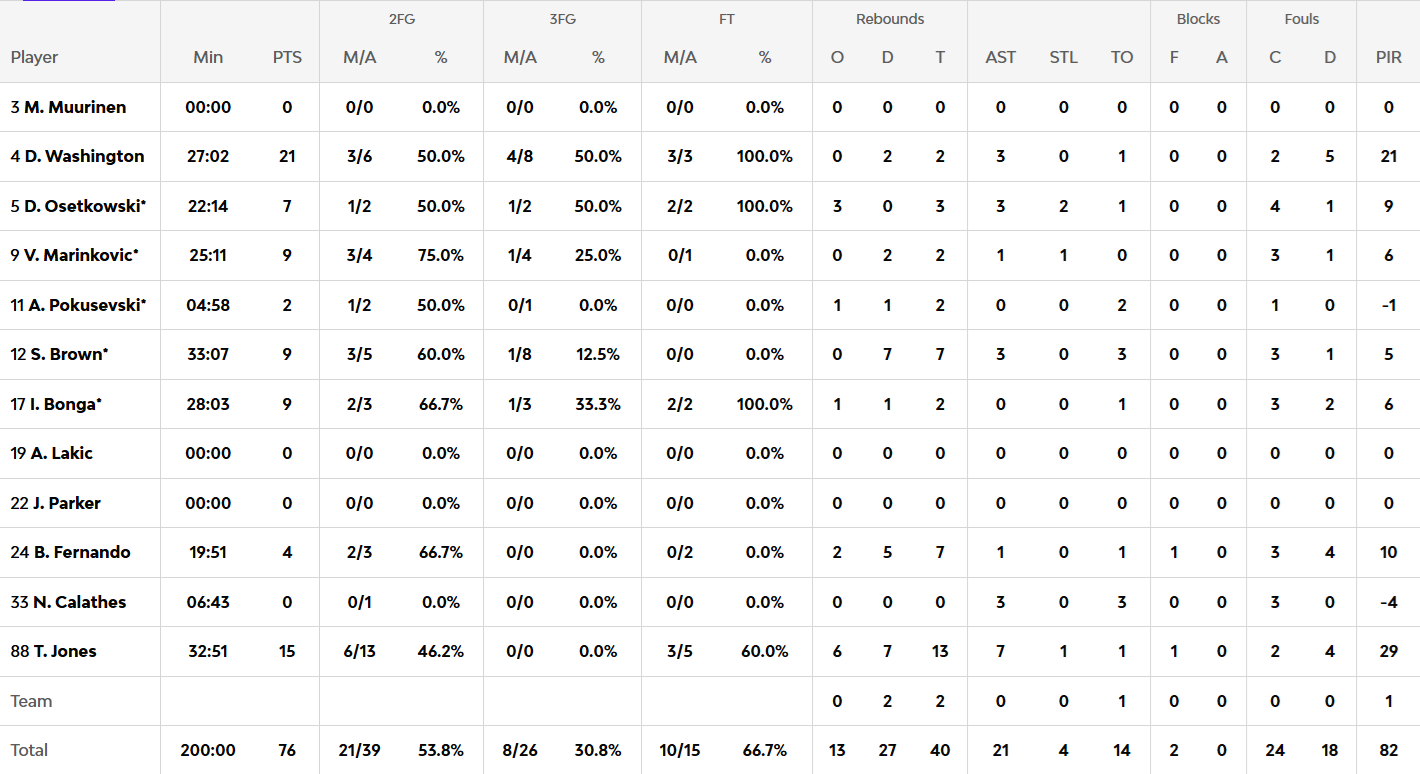1420x774 pixels.
Task: Open M. Muurinen player page
Action: 75,107
